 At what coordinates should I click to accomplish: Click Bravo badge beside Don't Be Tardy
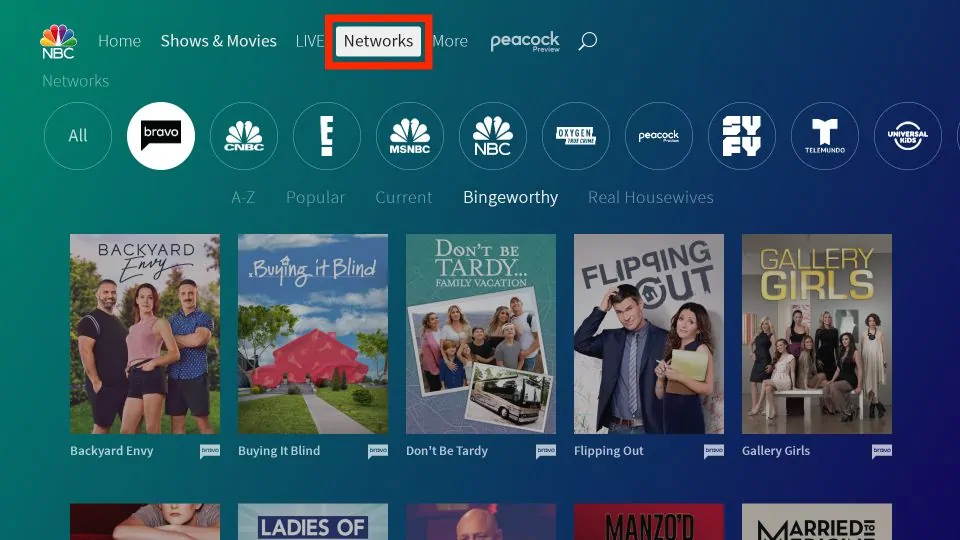[x=546, y=451]
